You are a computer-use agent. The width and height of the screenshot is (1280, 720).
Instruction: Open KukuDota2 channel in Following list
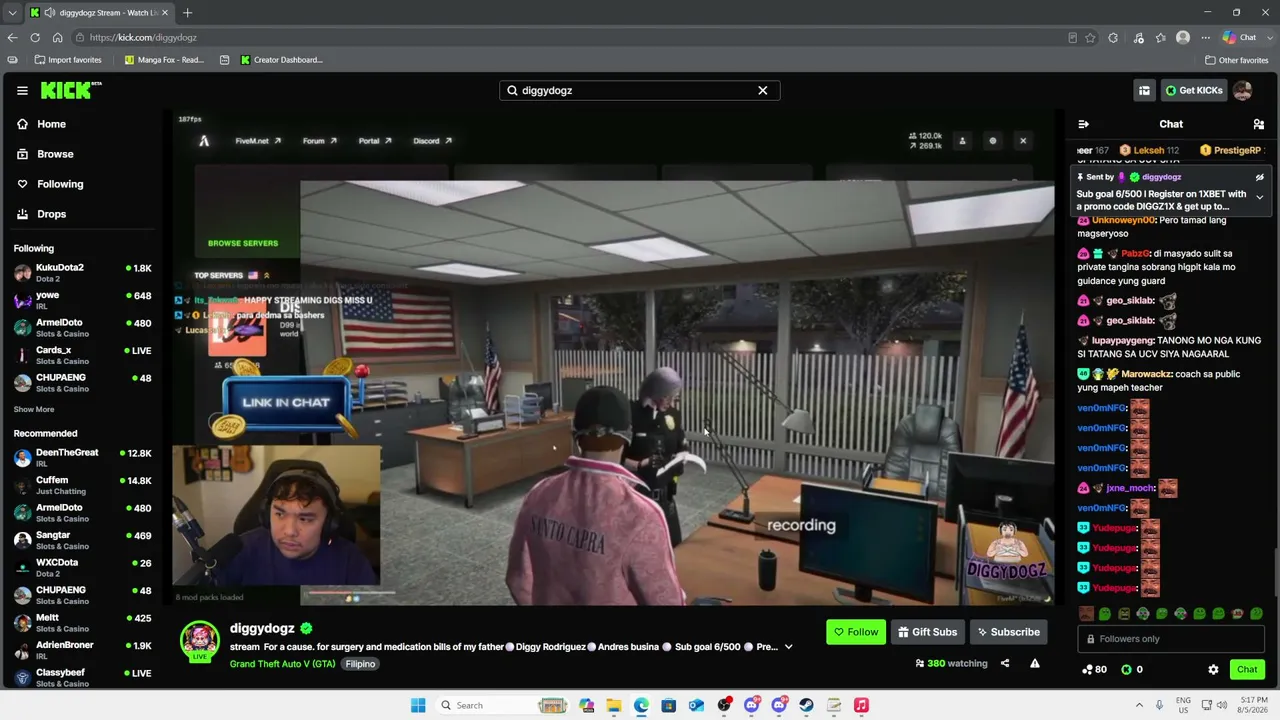(82, 272)
